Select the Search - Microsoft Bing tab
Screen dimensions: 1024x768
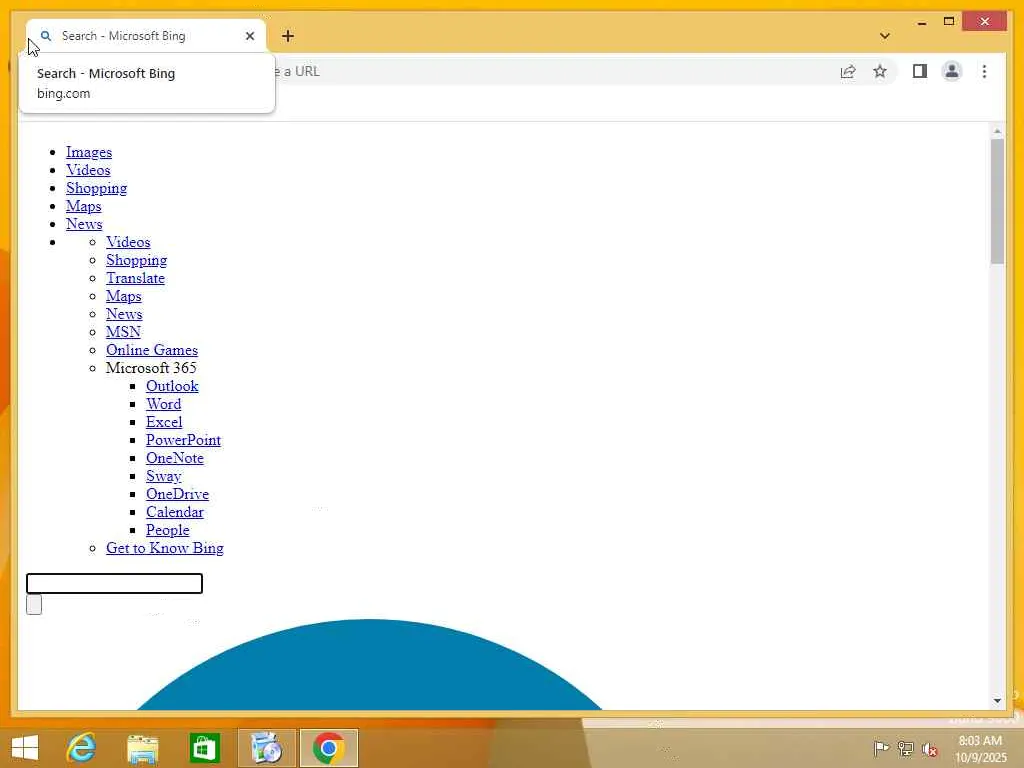pos(145,36)
